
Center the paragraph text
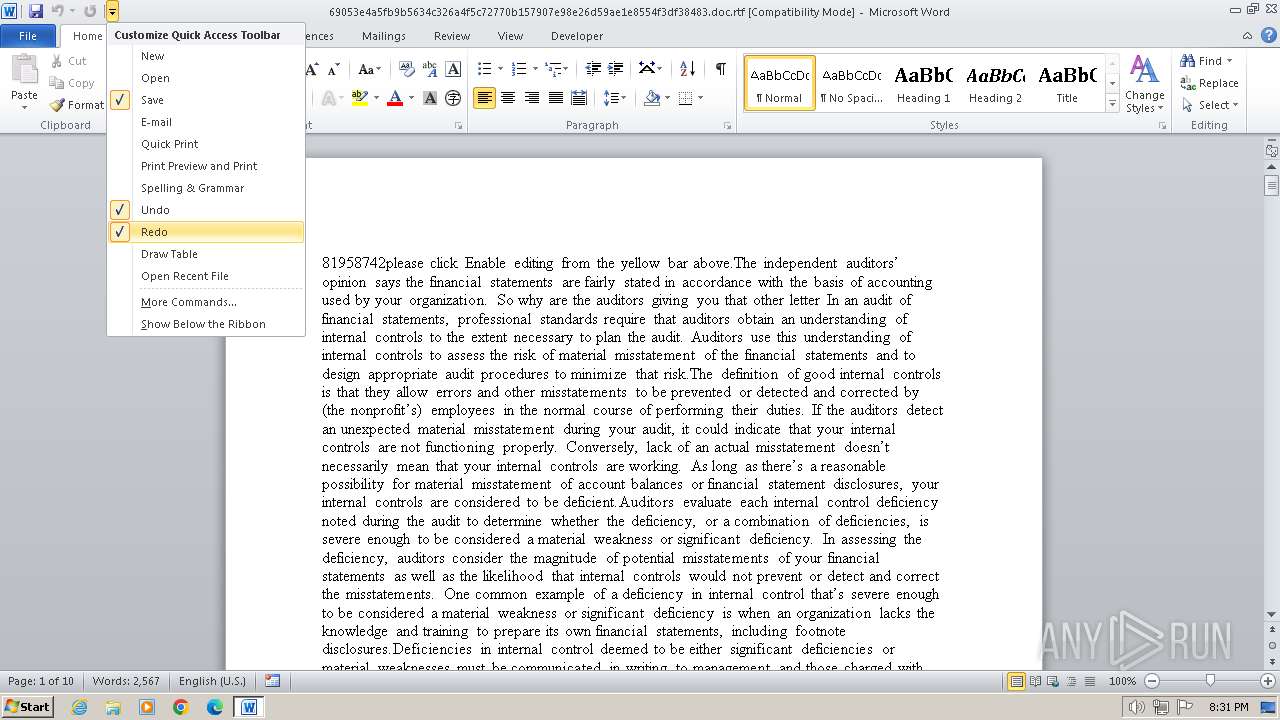coord(508,98)
